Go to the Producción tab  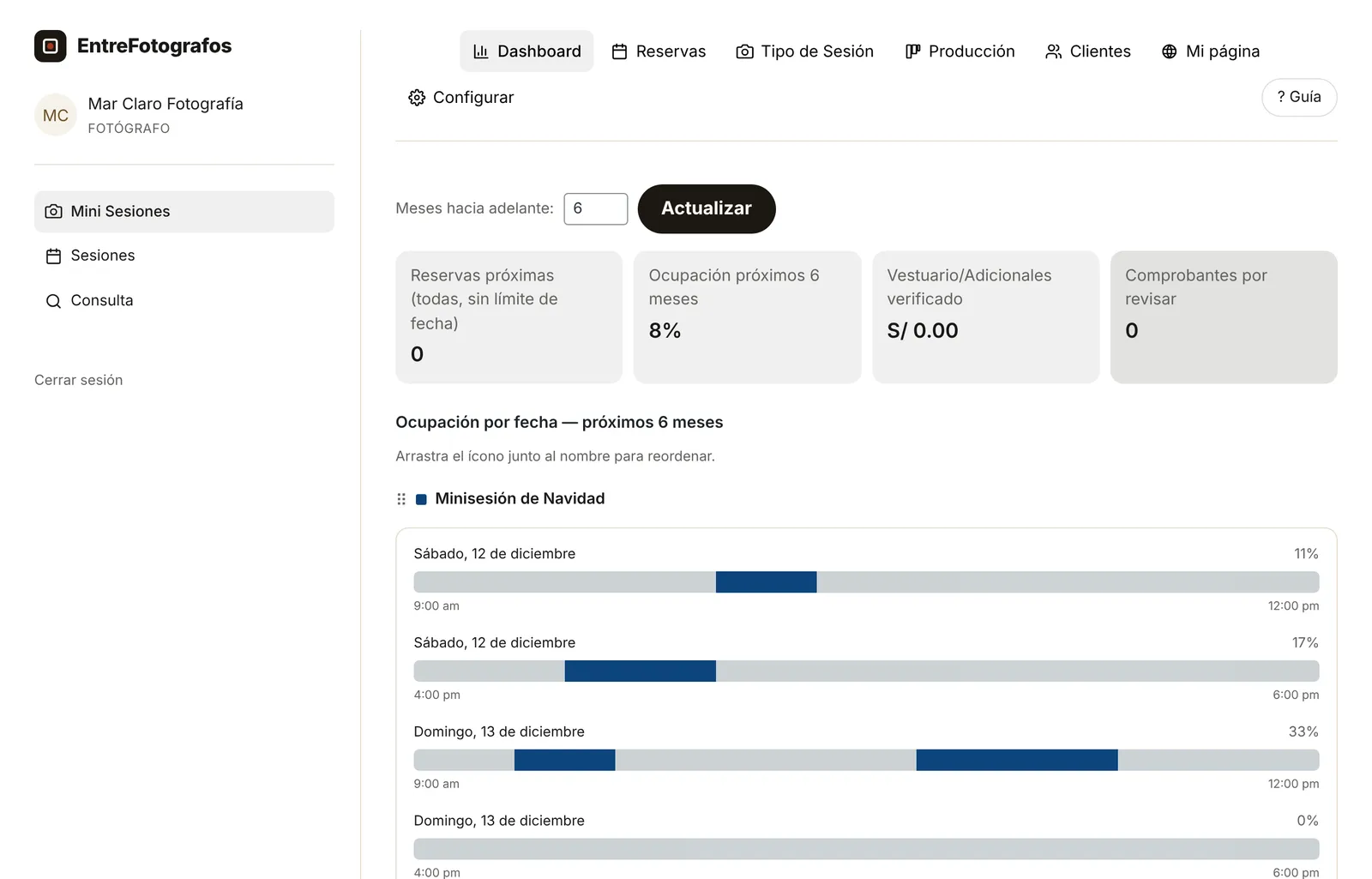(x=960, y=51)
